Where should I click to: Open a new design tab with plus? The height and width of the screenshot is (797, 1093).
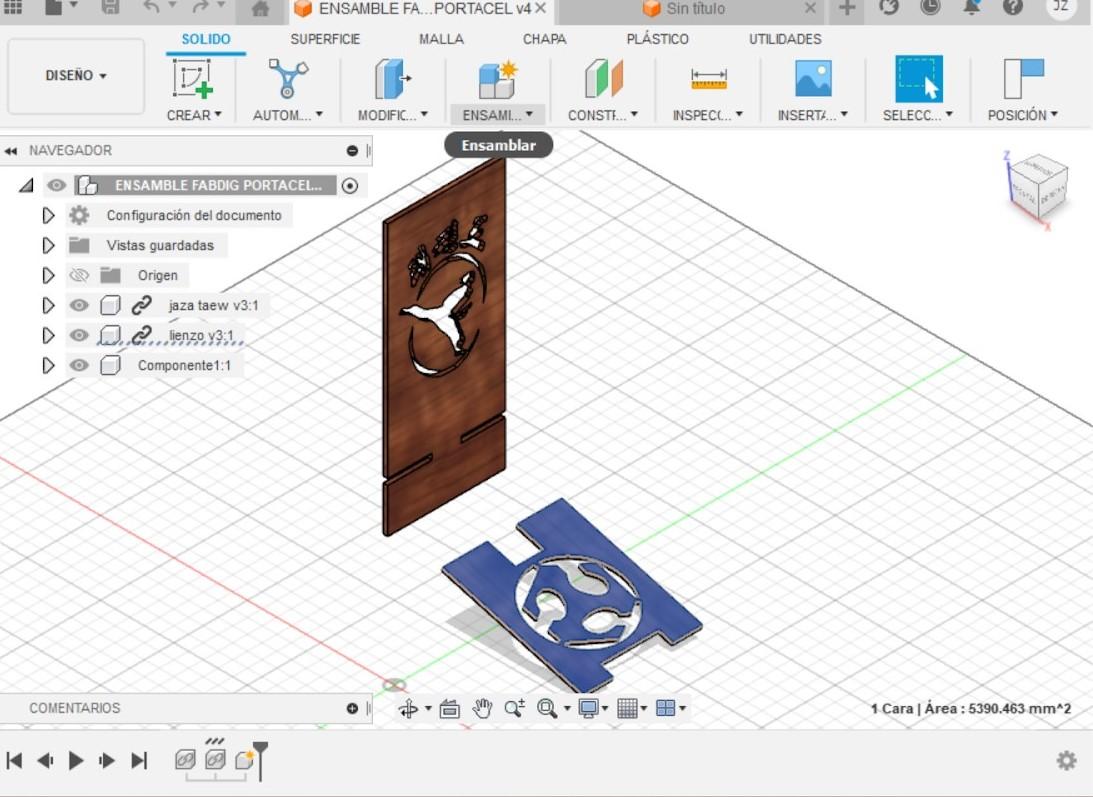pyautogui.click(x=847, y=8)
